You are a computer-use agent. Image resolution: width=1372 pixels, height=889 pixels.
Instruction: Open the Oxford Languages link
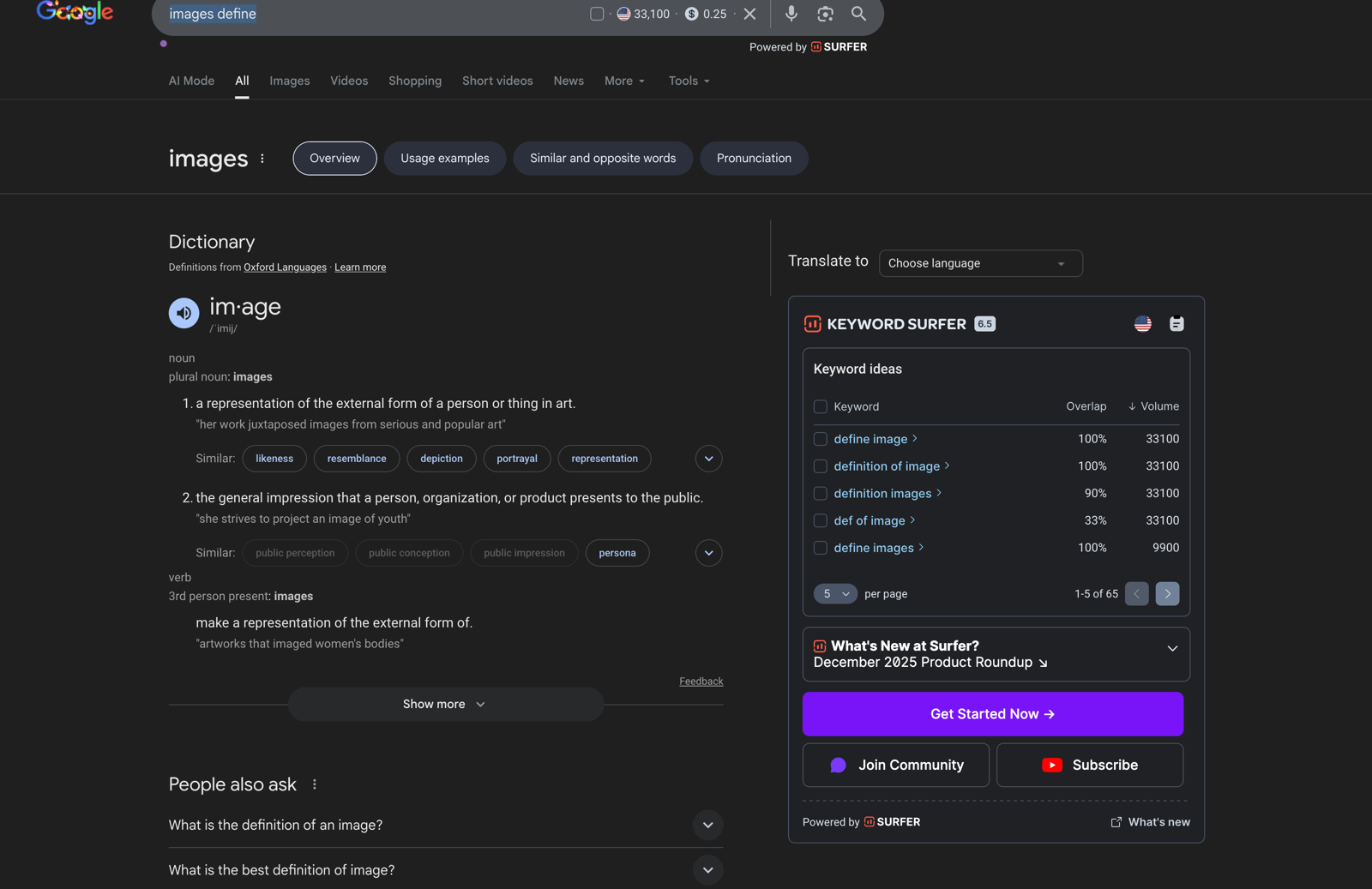tap(285, 267)
